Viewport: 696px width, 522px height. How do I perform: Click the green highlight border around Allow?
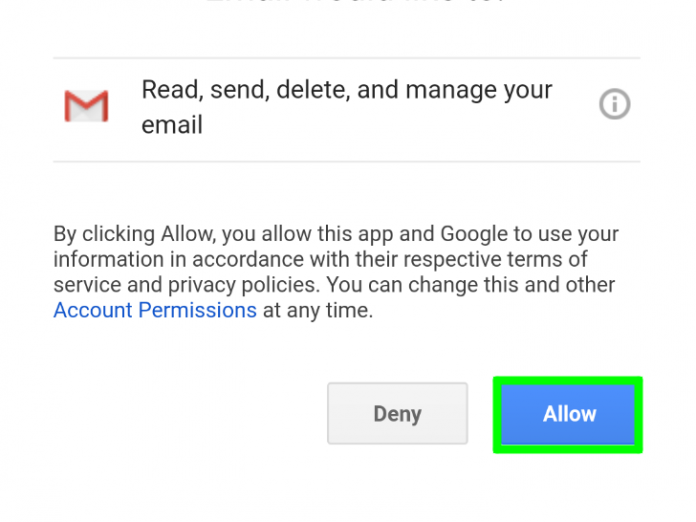(x=567, y=379)
